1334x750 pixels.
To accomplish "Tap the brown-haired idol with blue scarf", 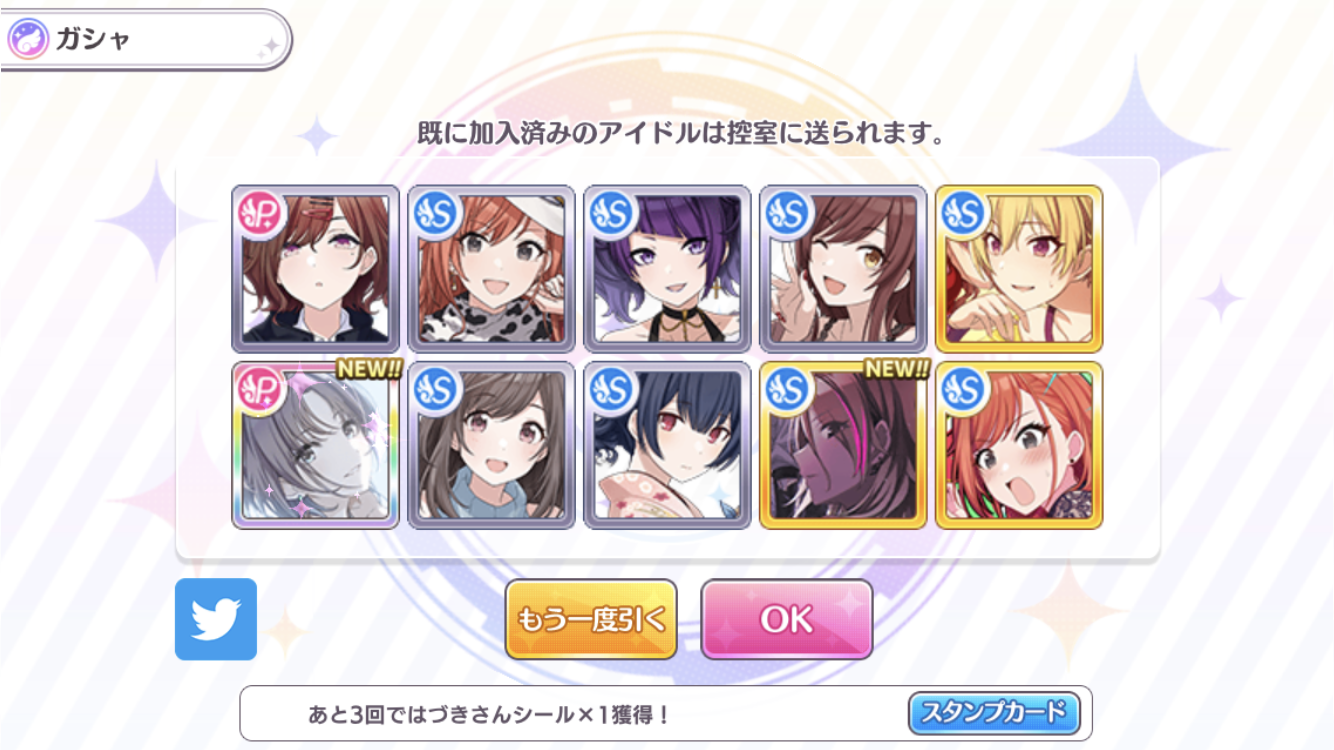I will (x=491, y=445).
